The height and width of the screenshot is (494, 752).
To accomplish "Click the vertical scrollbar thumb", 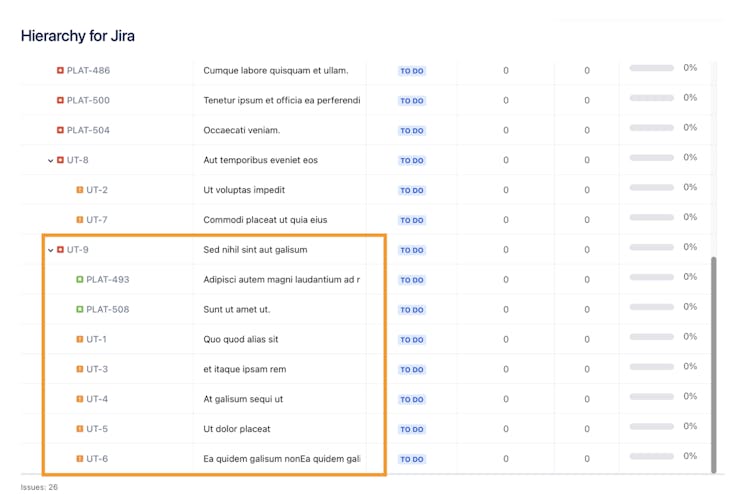I will coord(714,365).
